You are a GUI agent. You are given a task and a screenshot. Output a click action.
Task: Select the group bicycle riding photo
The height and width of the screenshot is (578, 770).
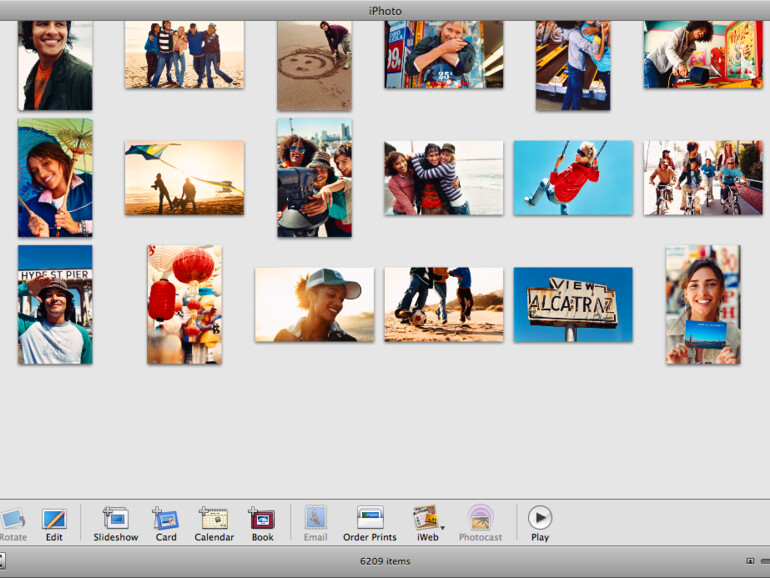[x=702, y=177]
